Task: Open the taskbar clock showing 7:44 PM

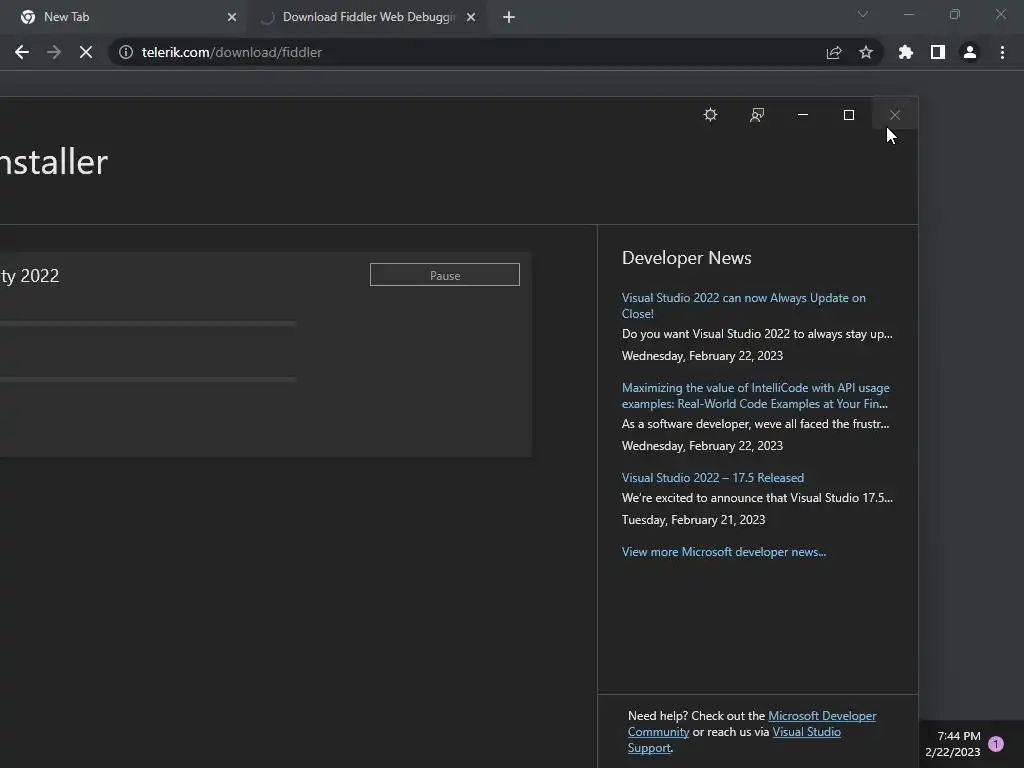Action: coord(953,744)
